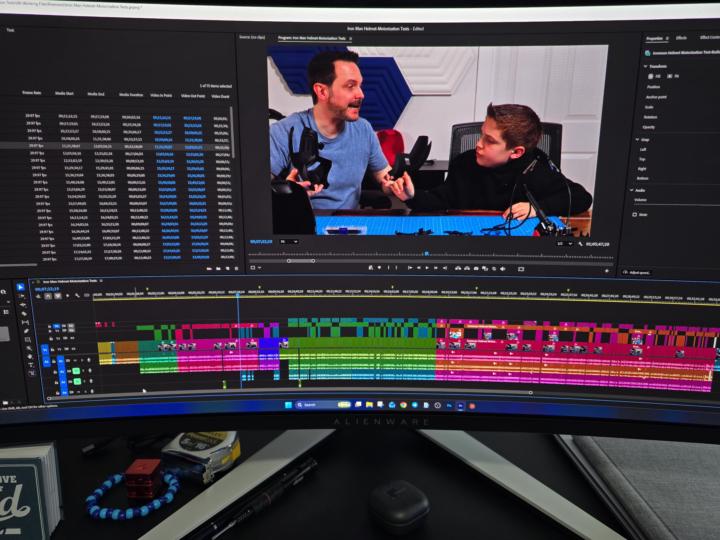Collapse the Transform section
This screenshot has width=720, height=540.
[x=646, y=66]
